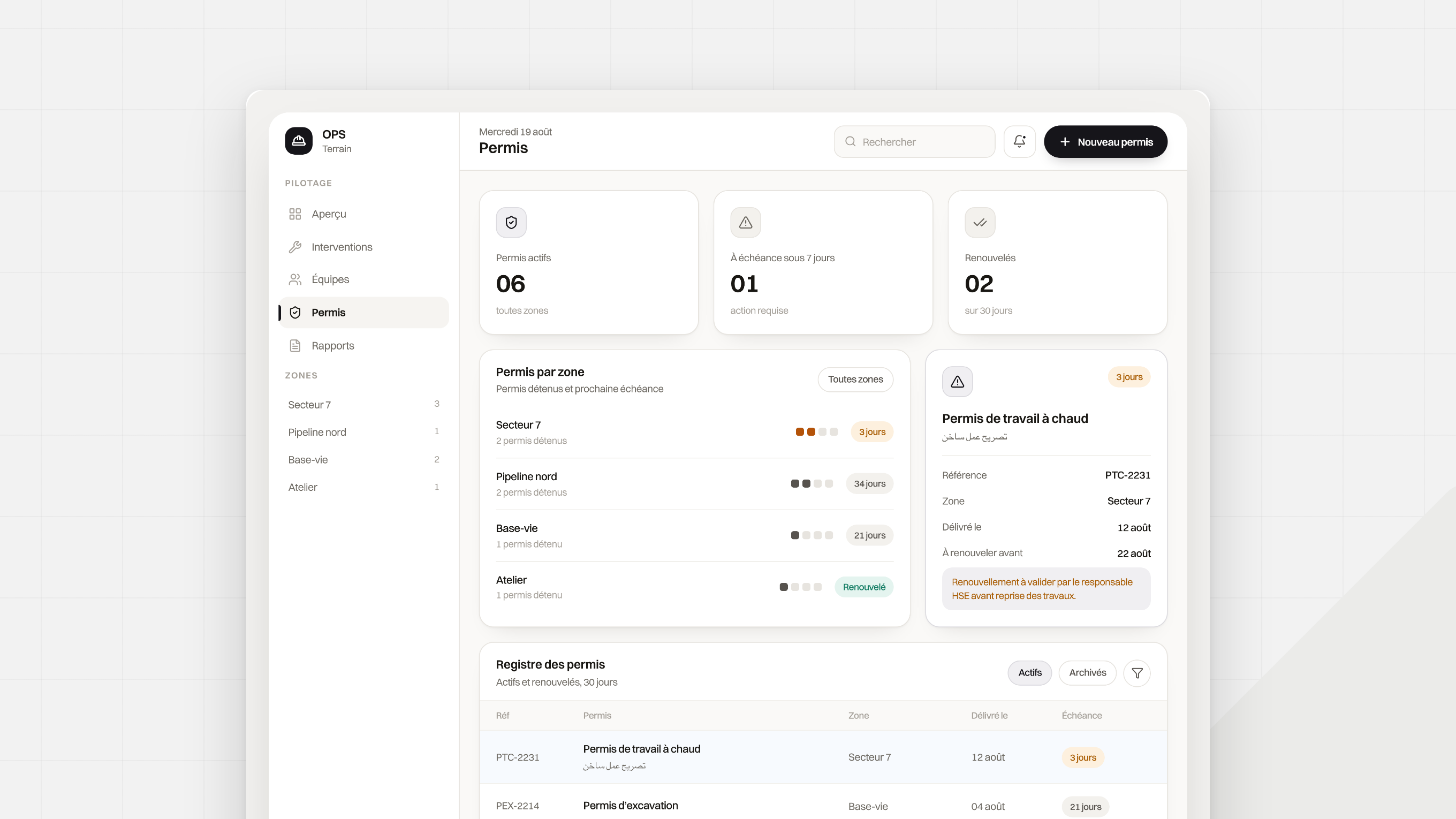The height and width of the screenshot is (819, 1456).
Task: Select Pipeline nord under Zones
Action: [364, 432]
